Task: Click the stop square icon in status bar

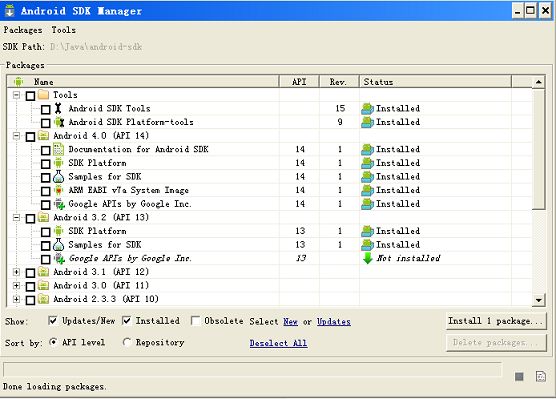Action: click(x=519, y=376)
